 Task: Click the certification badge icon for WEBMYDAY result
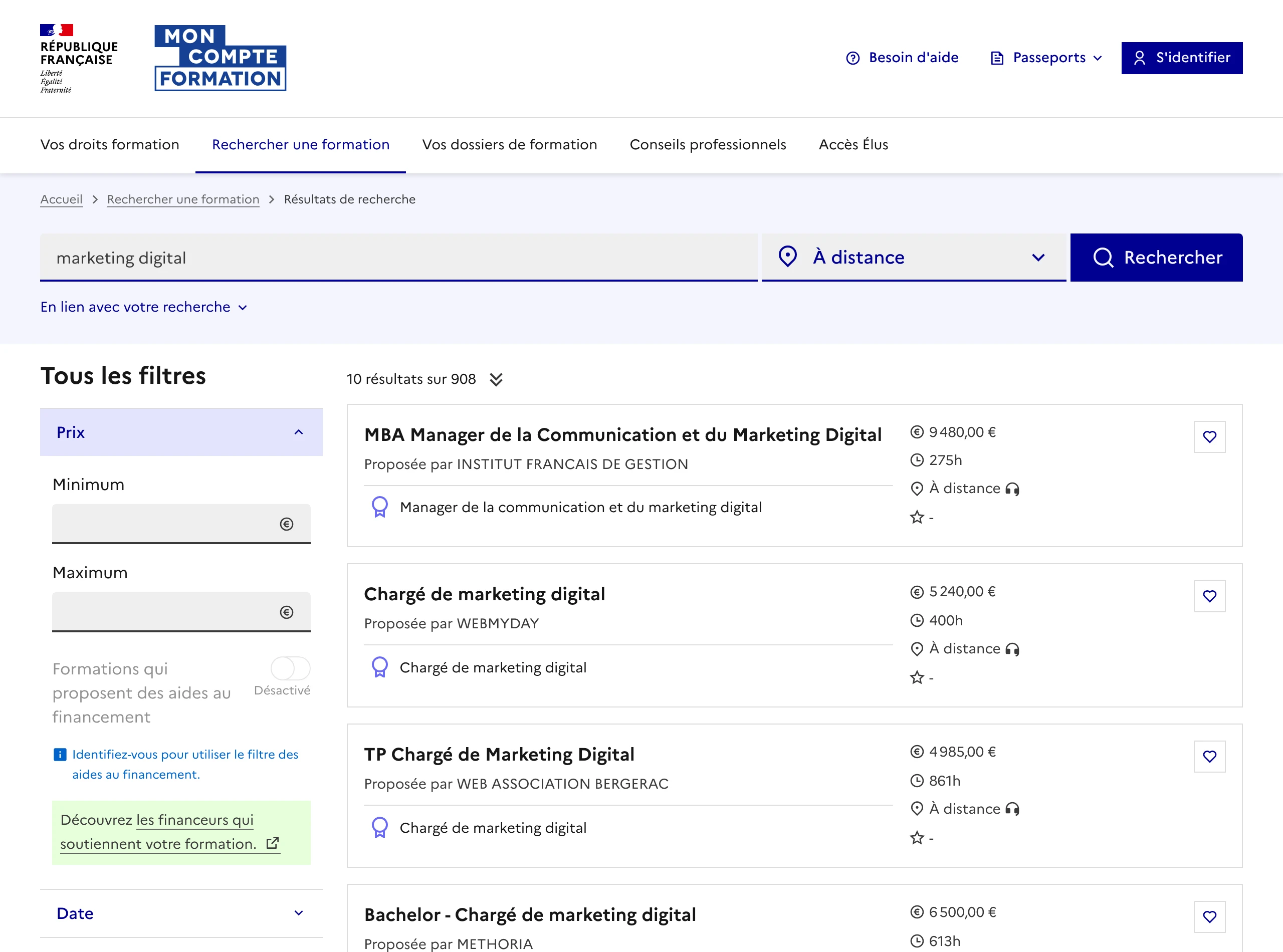[x=379, y=667]
